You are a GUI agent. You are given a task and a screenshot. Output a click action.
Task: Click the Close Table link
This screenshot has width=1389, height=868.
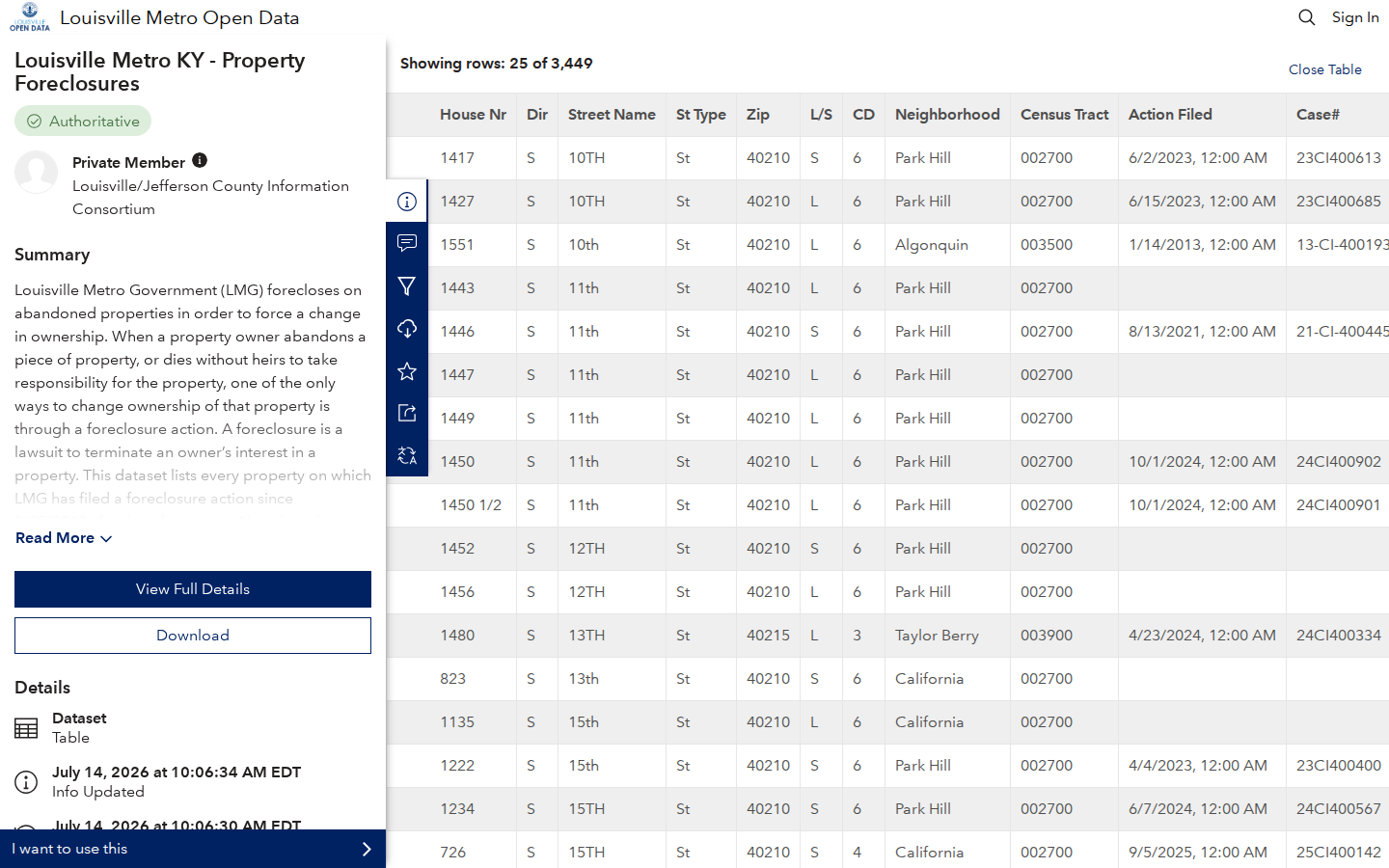coord(1325,69)
